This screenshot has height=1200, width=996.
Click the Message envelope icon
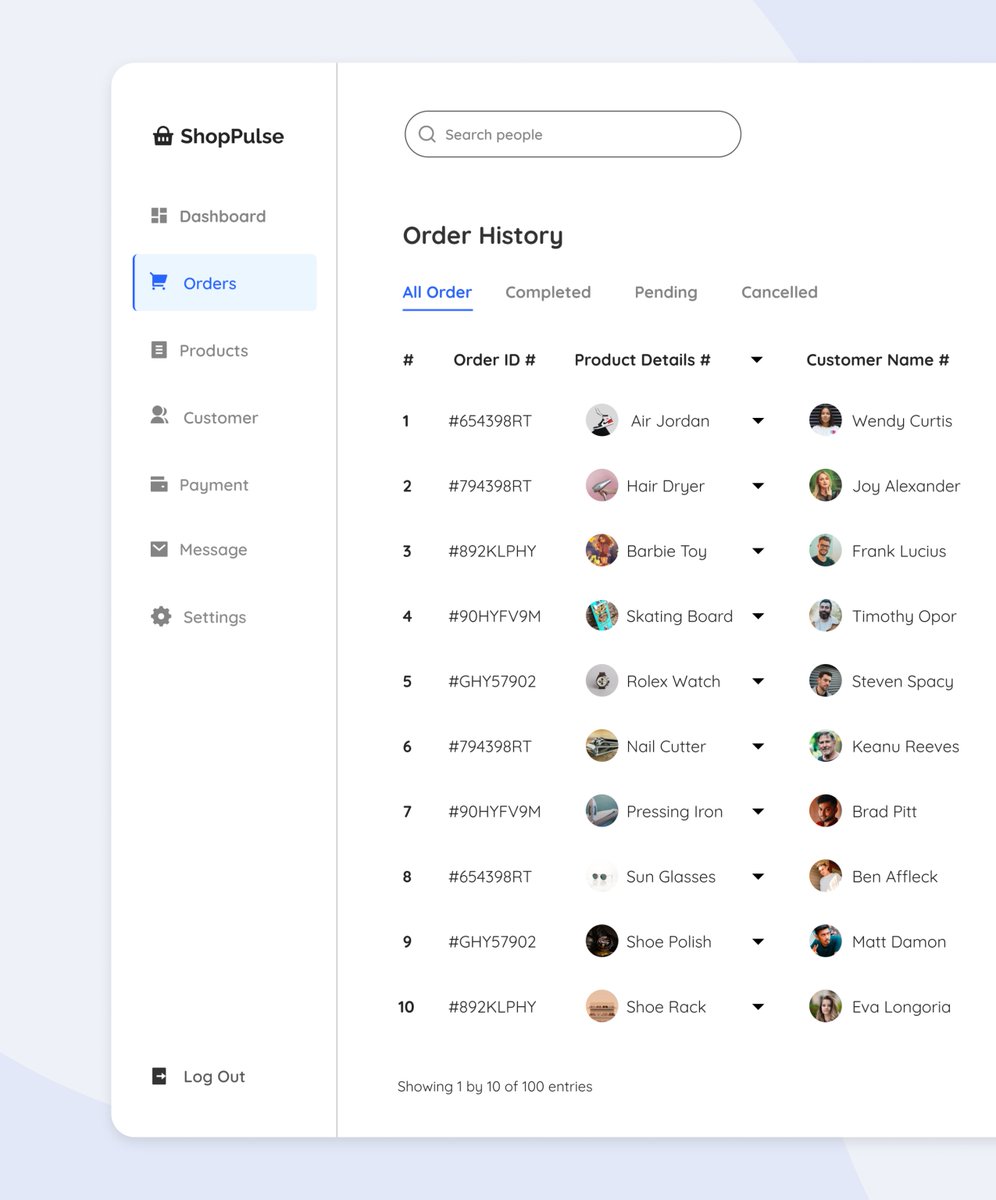tap(159, 549)
